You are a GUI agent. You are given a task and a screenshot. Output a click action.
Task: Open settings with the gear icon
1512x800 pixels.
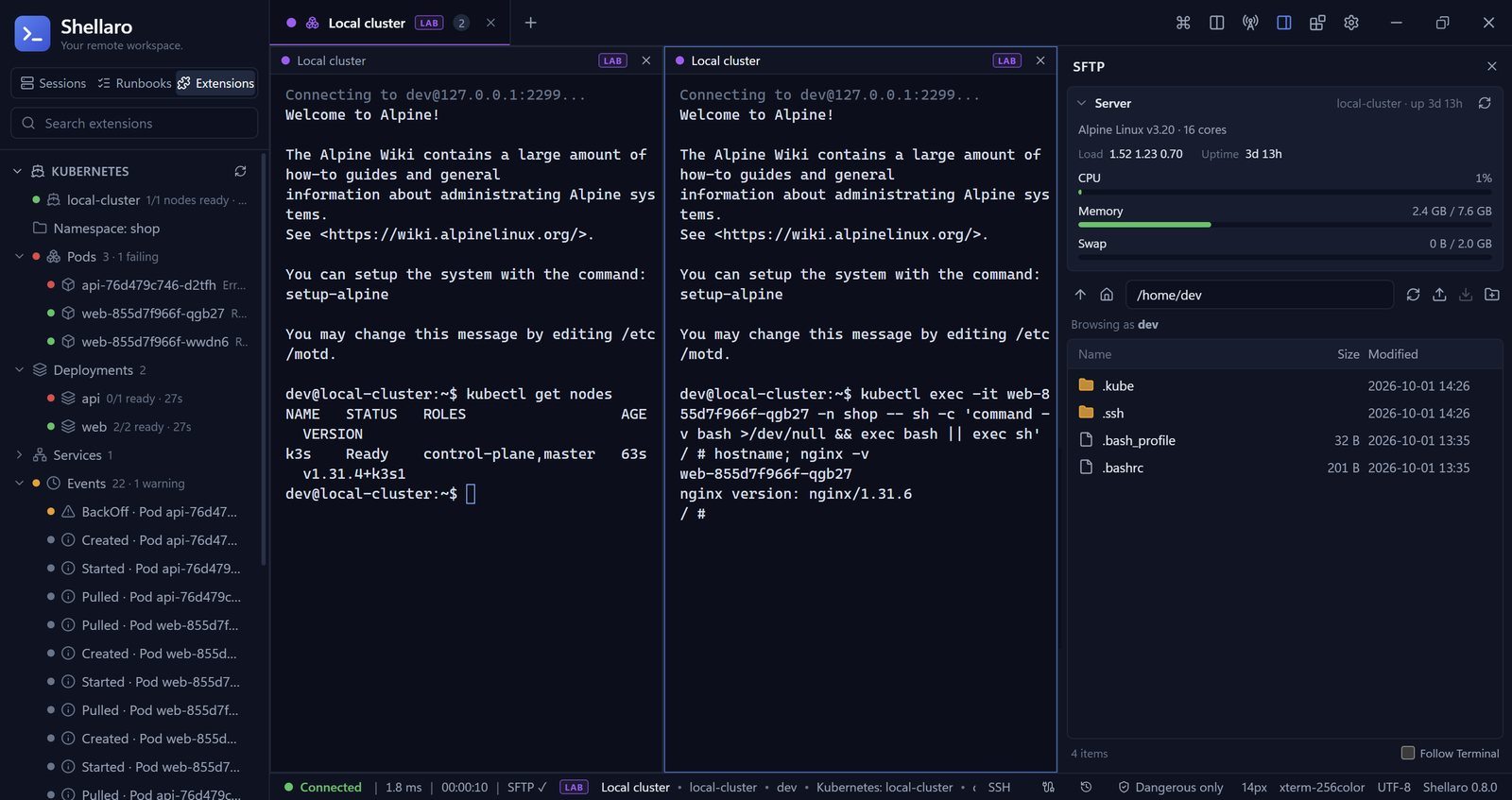tap(1351, 23)
